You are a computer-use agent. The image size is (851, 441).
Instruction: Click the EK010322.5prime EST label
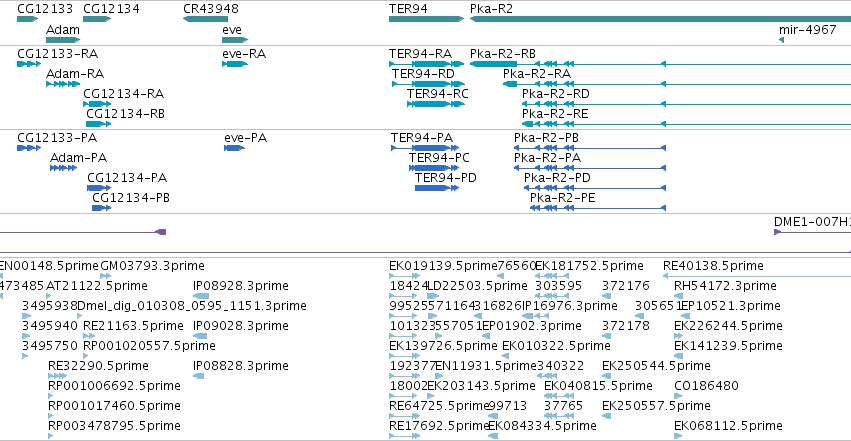tap(556, 346)
